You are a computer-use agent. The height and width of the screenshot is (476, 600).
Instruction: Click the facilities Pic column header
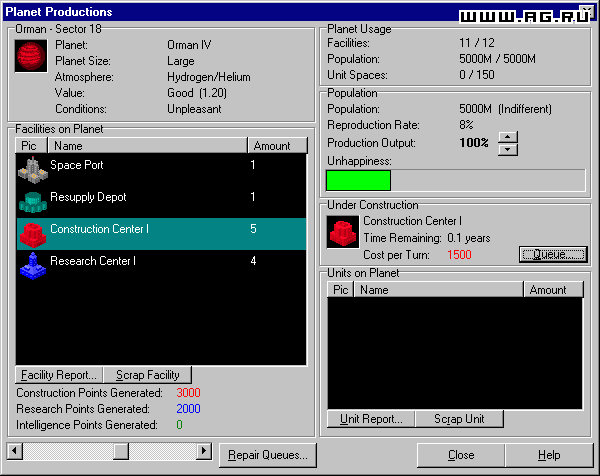[x=31, y=146]
